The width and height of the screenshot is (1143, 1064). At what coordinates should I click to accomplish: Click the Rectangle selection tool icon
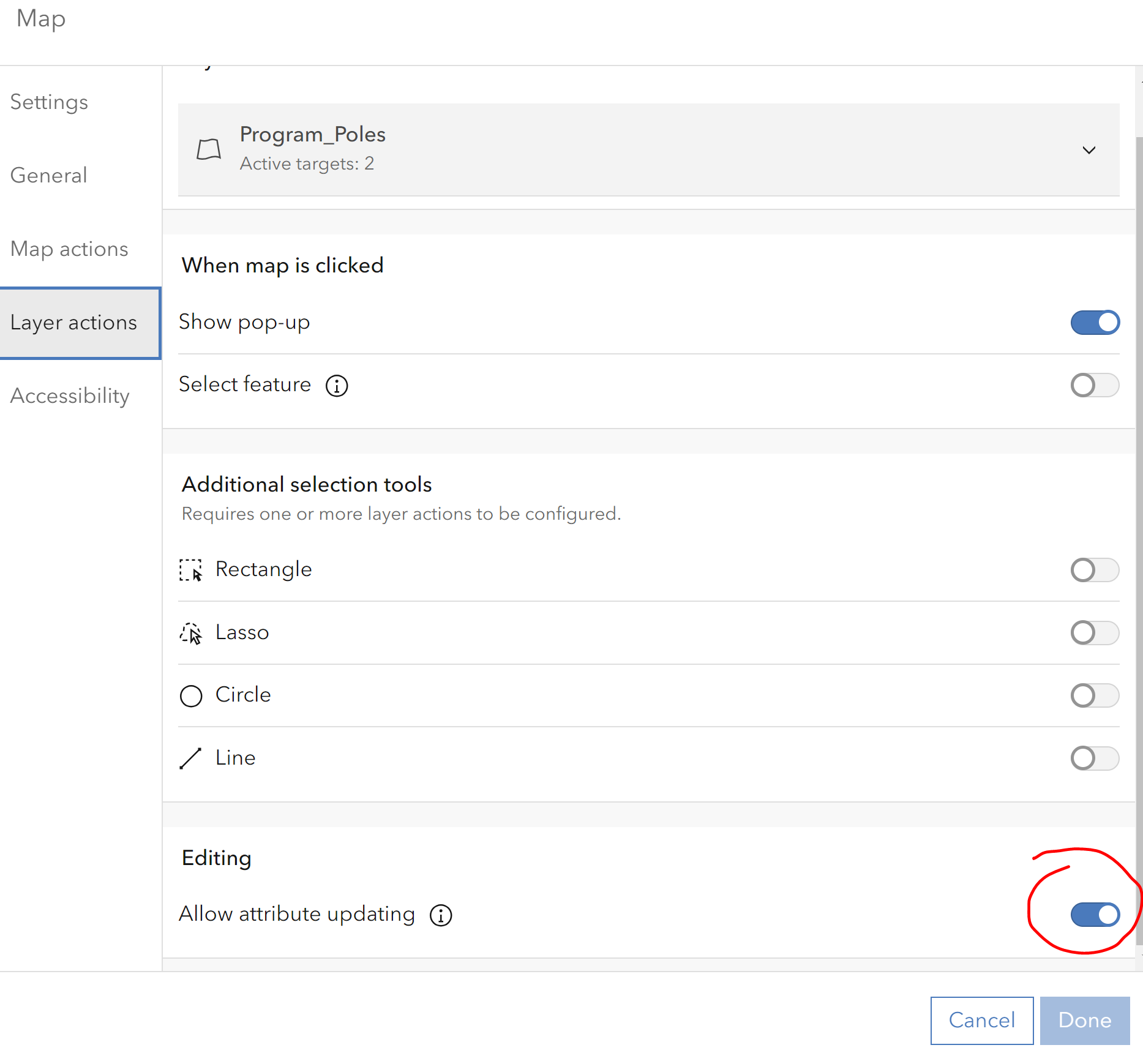(x=190, y=570)
